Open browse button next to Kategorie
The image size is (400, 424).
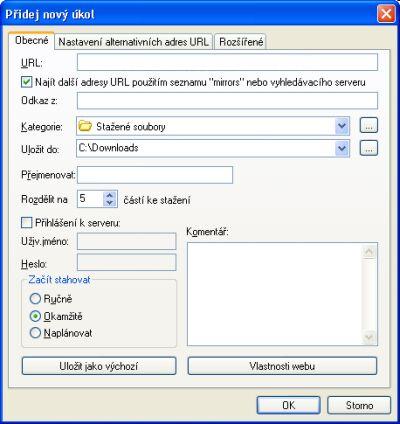tap(369, 126)
